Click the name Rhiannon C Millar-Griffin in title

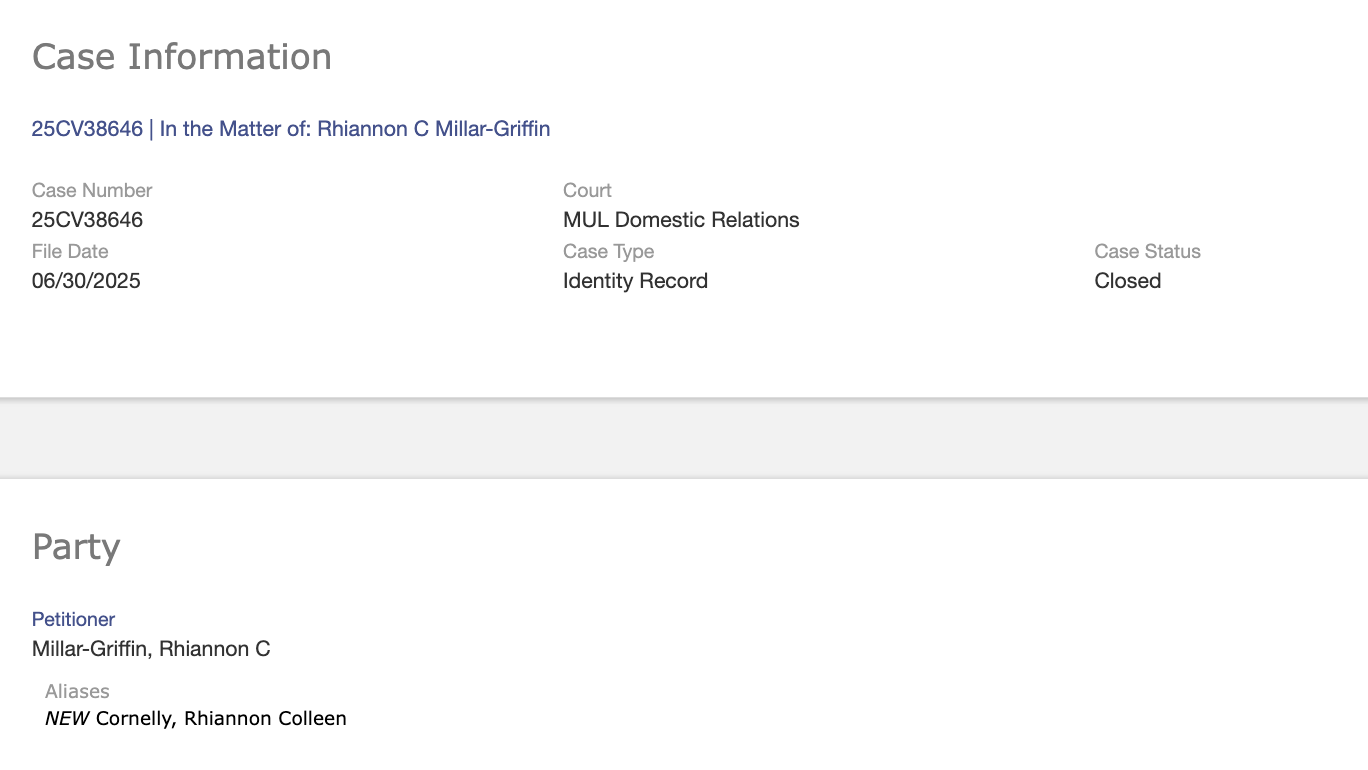[x=433, y=129]
